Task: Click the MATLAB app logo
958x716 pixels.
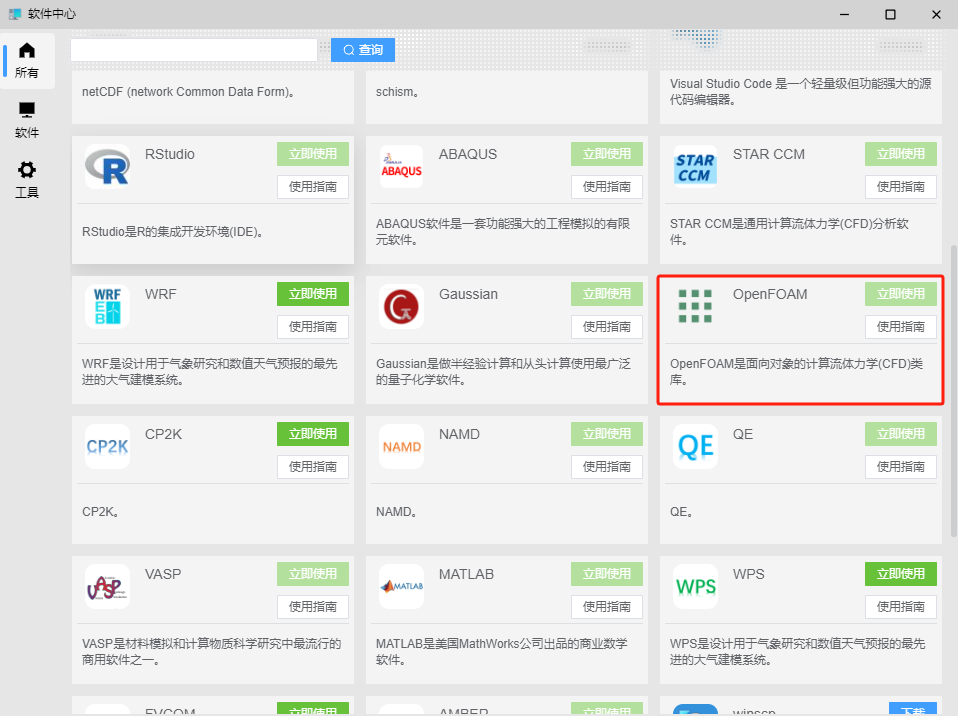Action: click(x=401, y=586)
